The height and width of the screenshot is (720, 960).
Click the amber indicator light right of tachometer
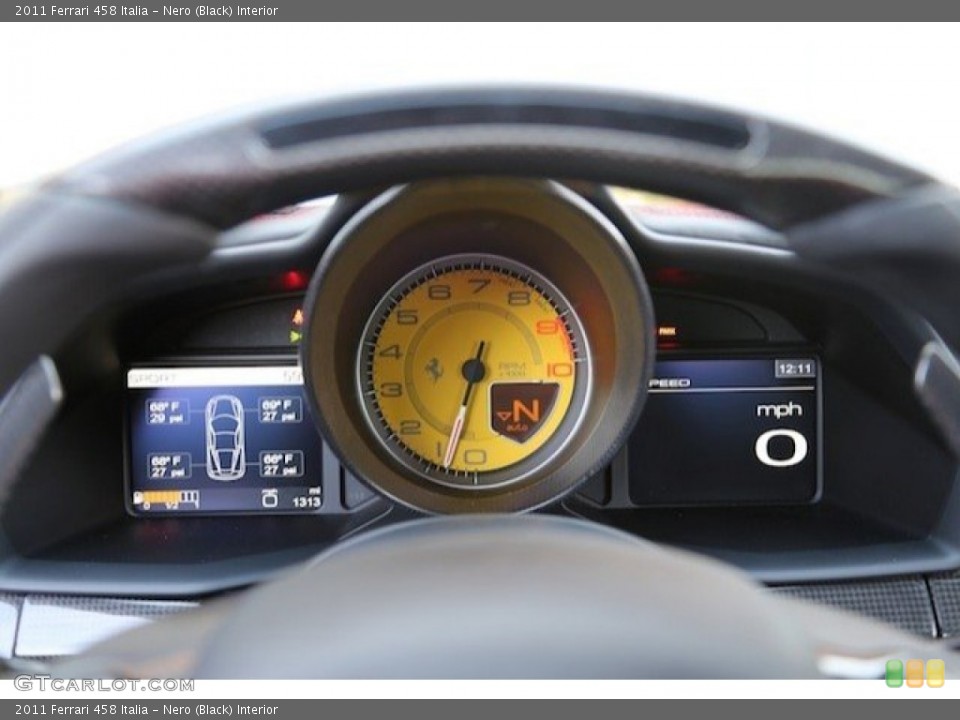coord(666,331)
